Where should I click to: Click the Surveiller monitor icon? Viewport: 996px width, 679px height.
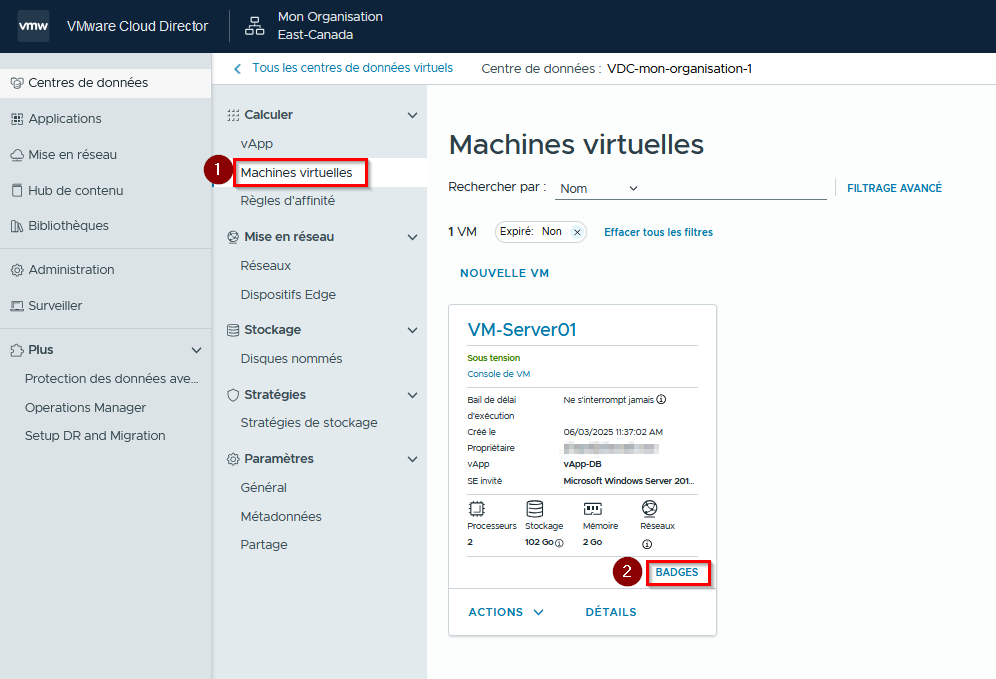pos(17,306)
